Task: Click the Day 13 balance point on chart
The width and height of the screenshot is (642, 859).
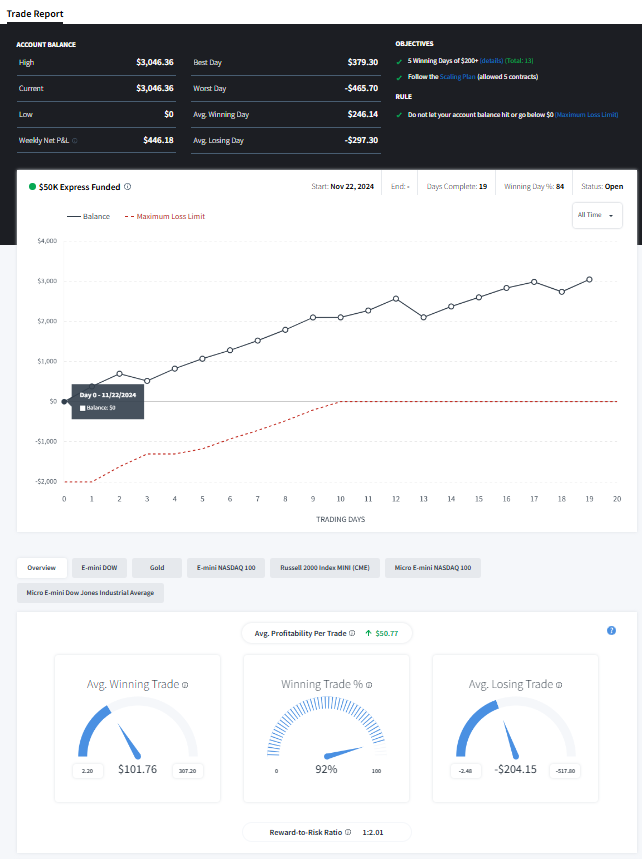Action: pyautogui.click(x=423, y=317)
